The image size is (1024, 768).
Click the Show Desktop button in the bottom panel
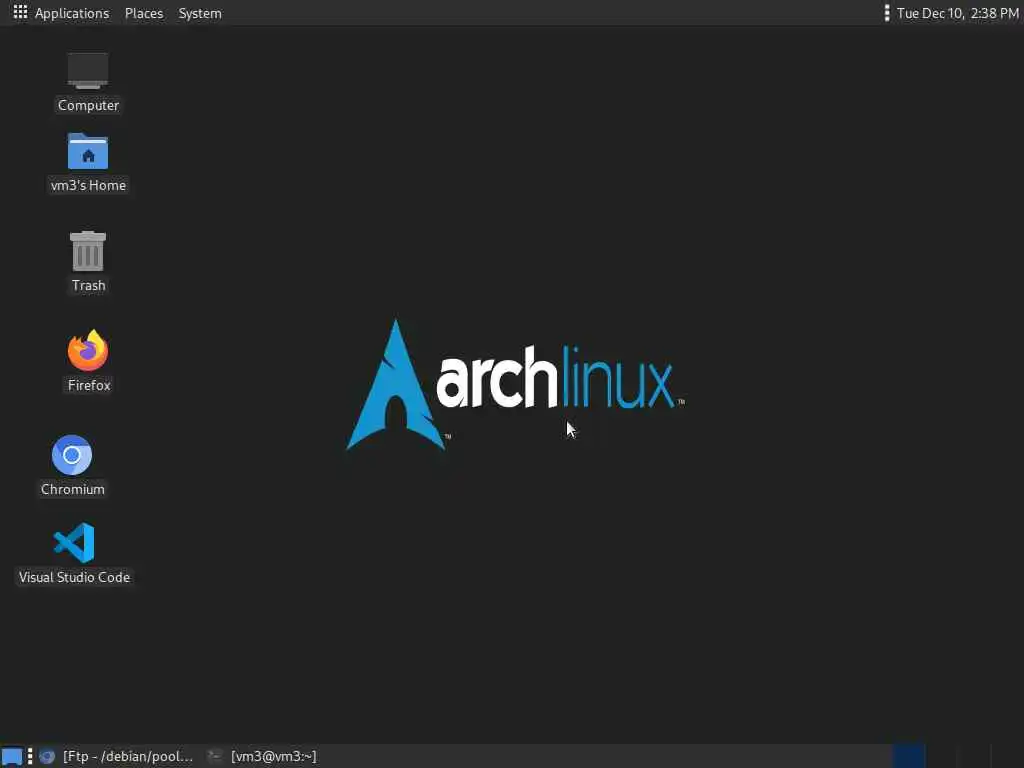(x=12, y=756)
